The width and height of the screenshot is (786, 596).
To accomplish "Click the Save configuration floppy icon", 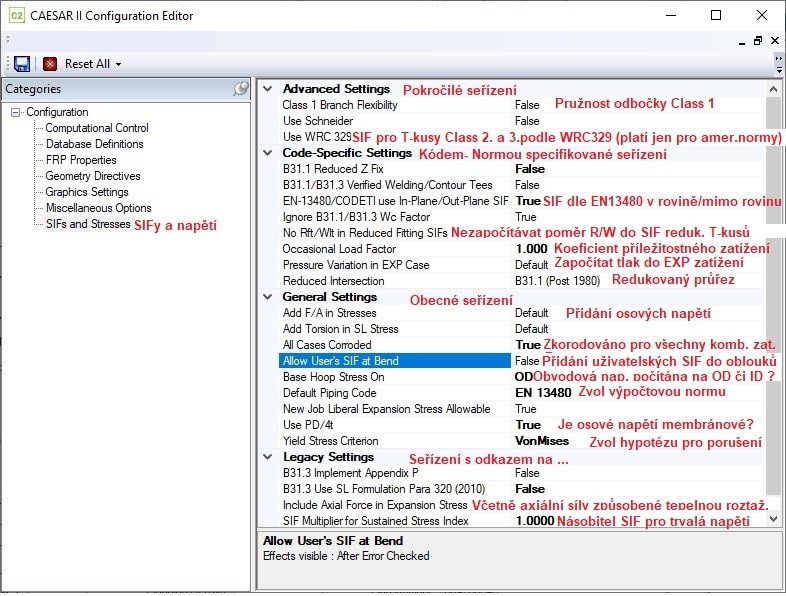I will pos(22,64).
